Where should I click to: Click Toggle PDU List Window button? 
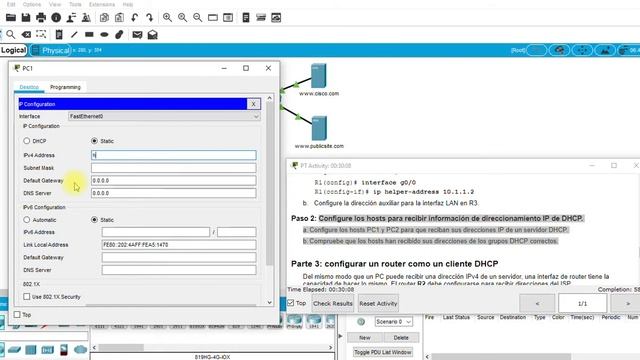click(x=383, y=352)
